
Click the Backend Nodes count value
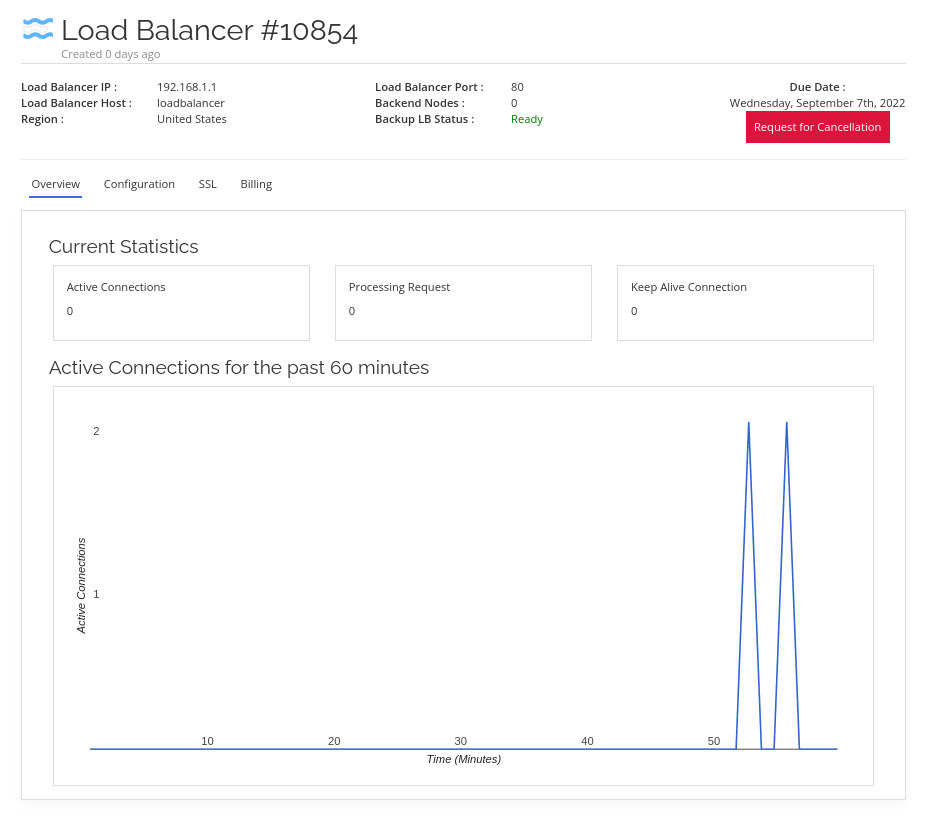(514, 102)
